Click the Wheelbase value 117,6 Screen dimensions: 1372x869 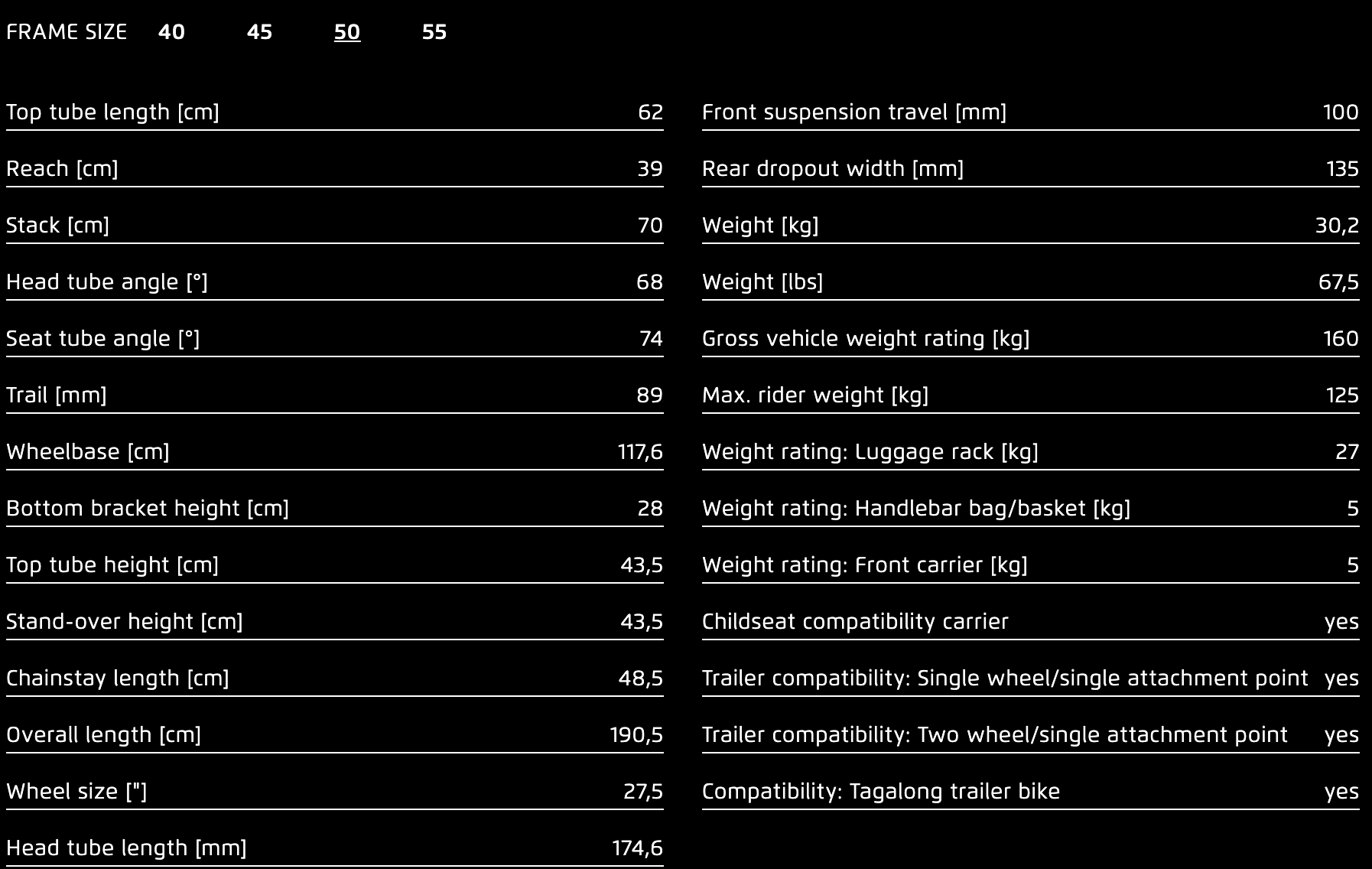[640, 452]
